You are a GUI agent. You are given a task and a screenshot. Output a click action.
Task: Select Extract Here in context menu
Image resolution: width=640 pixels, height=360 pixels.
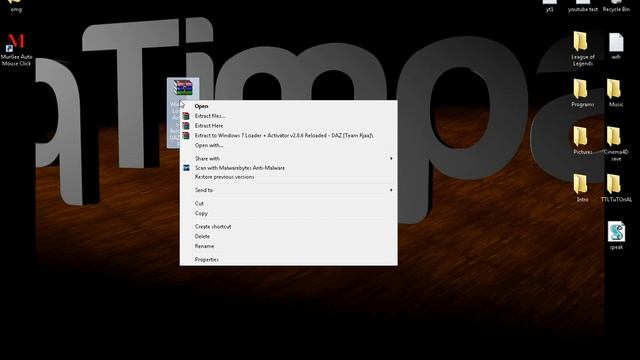pyautogui.click(x=289, y=126)
